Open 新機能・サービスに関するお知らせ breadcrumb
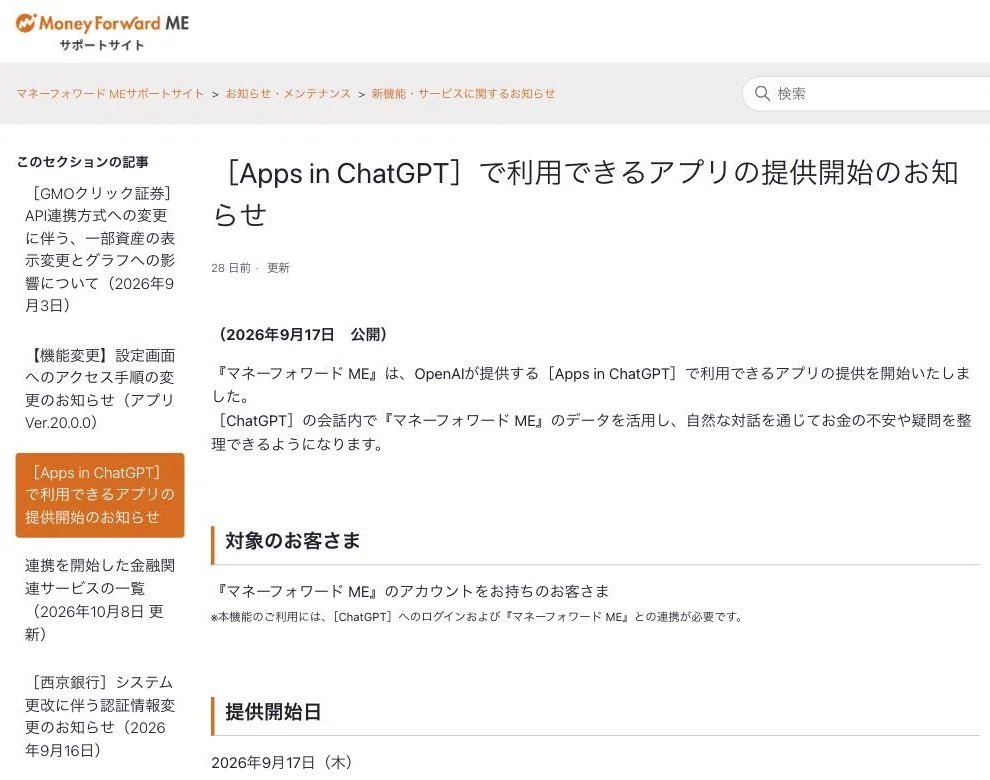Viewport: 990px width, 780px height. pos(463,93)
